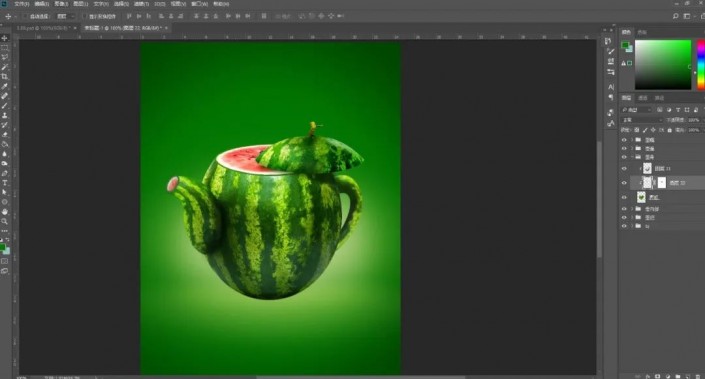Select the Clone Stamp tool
705x379 pixels.
point(4,115)
